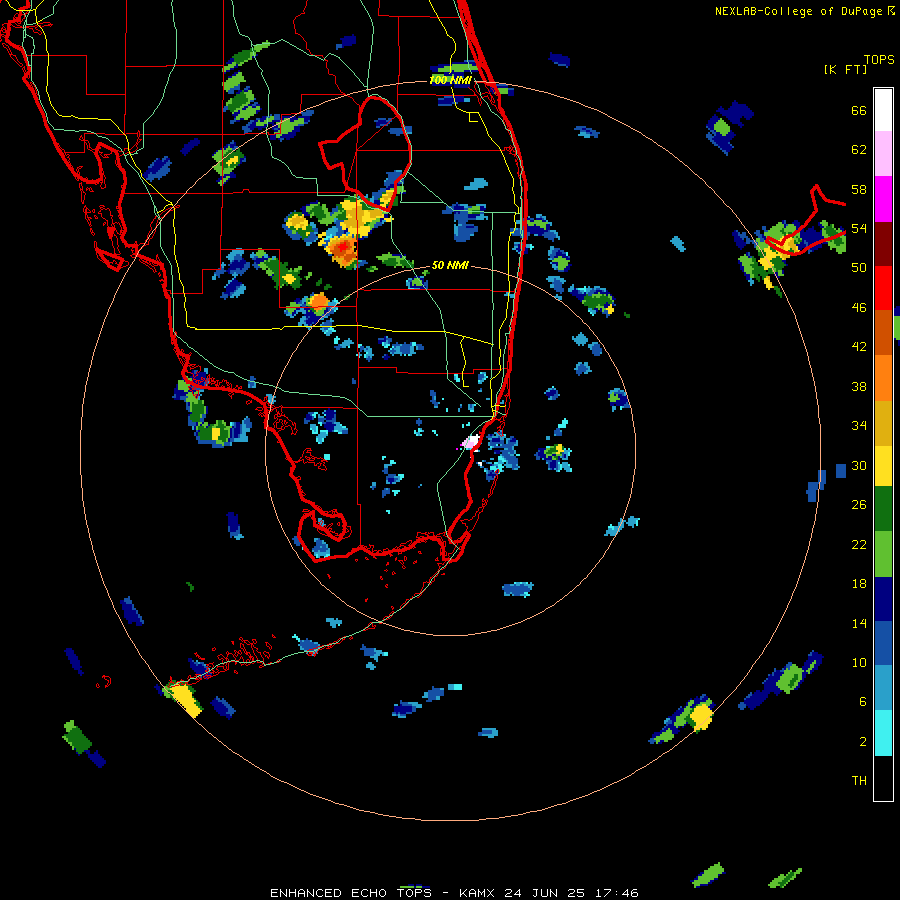The image size is (900, 900).
Task: Click the 18 legend value
Action: pos(859,584)
